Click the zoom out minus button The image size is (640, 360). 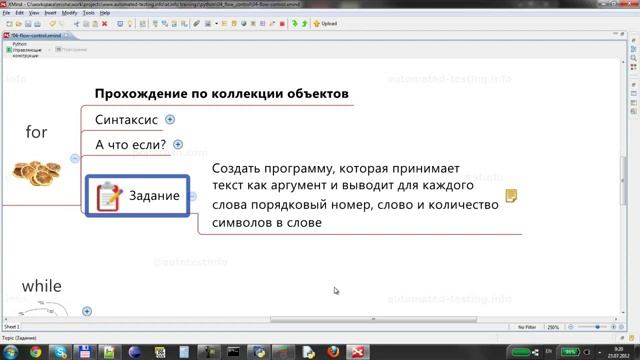point(571,327)
